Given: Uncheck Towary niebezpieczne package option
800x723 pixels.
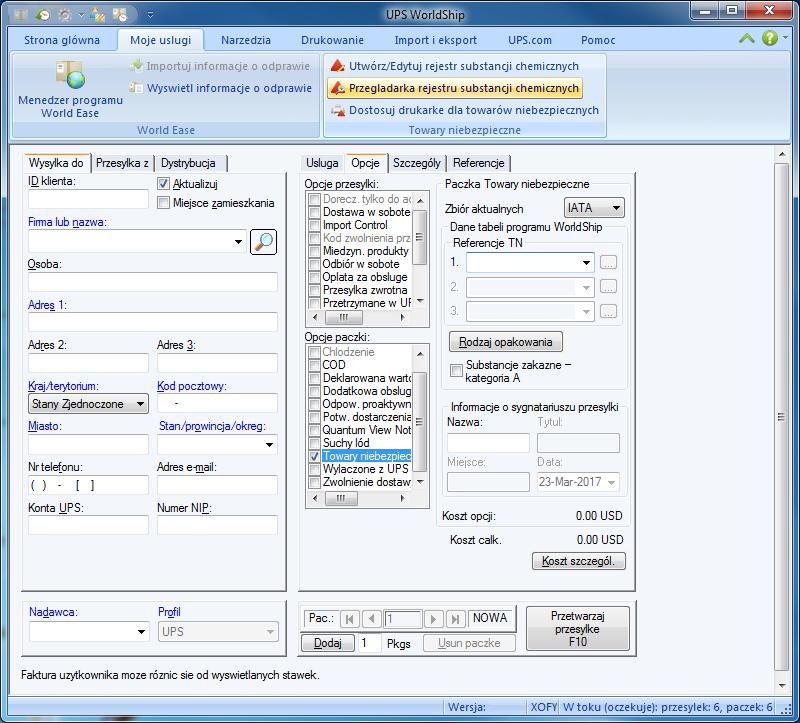Looking at the screenshot, I should [x=314, y=456].
